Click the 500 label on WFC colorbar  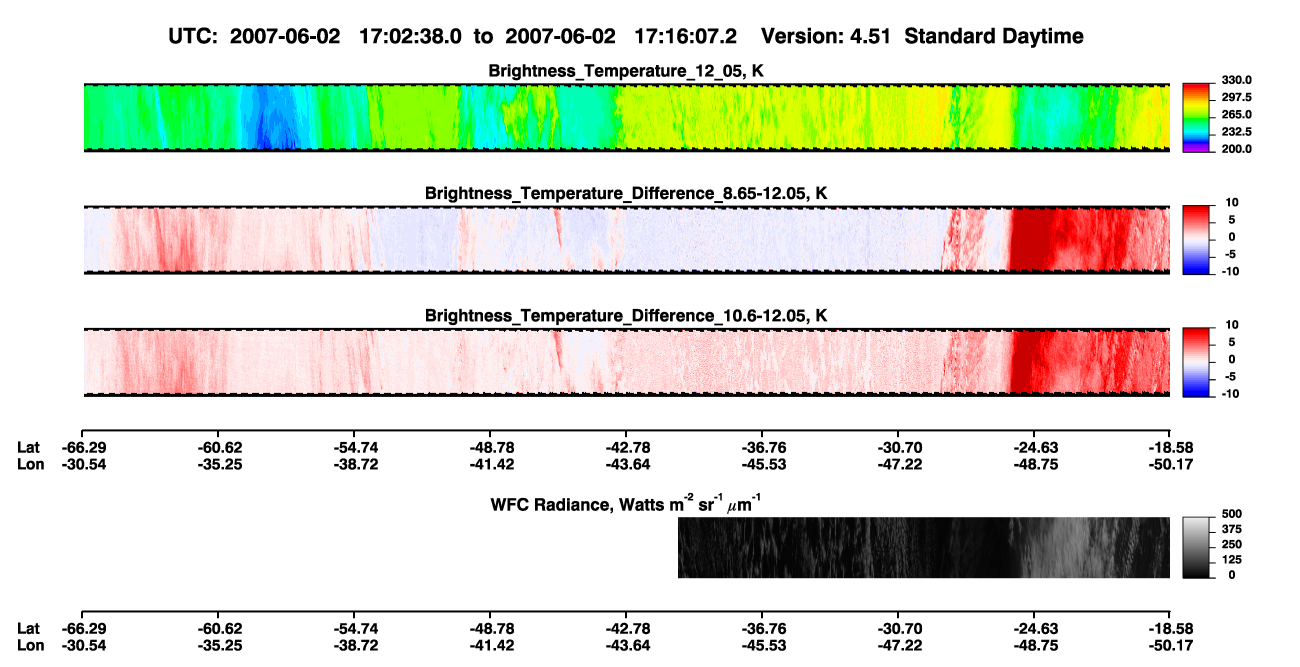tap(1232, 514)
